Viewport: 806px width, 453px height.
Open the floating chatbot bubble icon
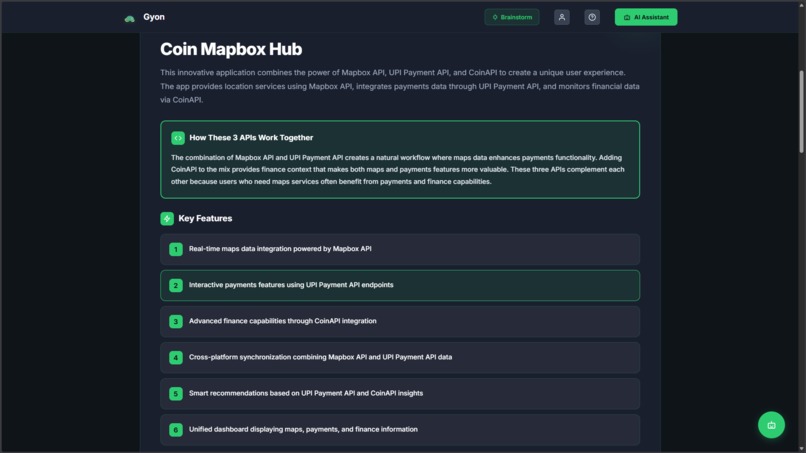(771, 425)
